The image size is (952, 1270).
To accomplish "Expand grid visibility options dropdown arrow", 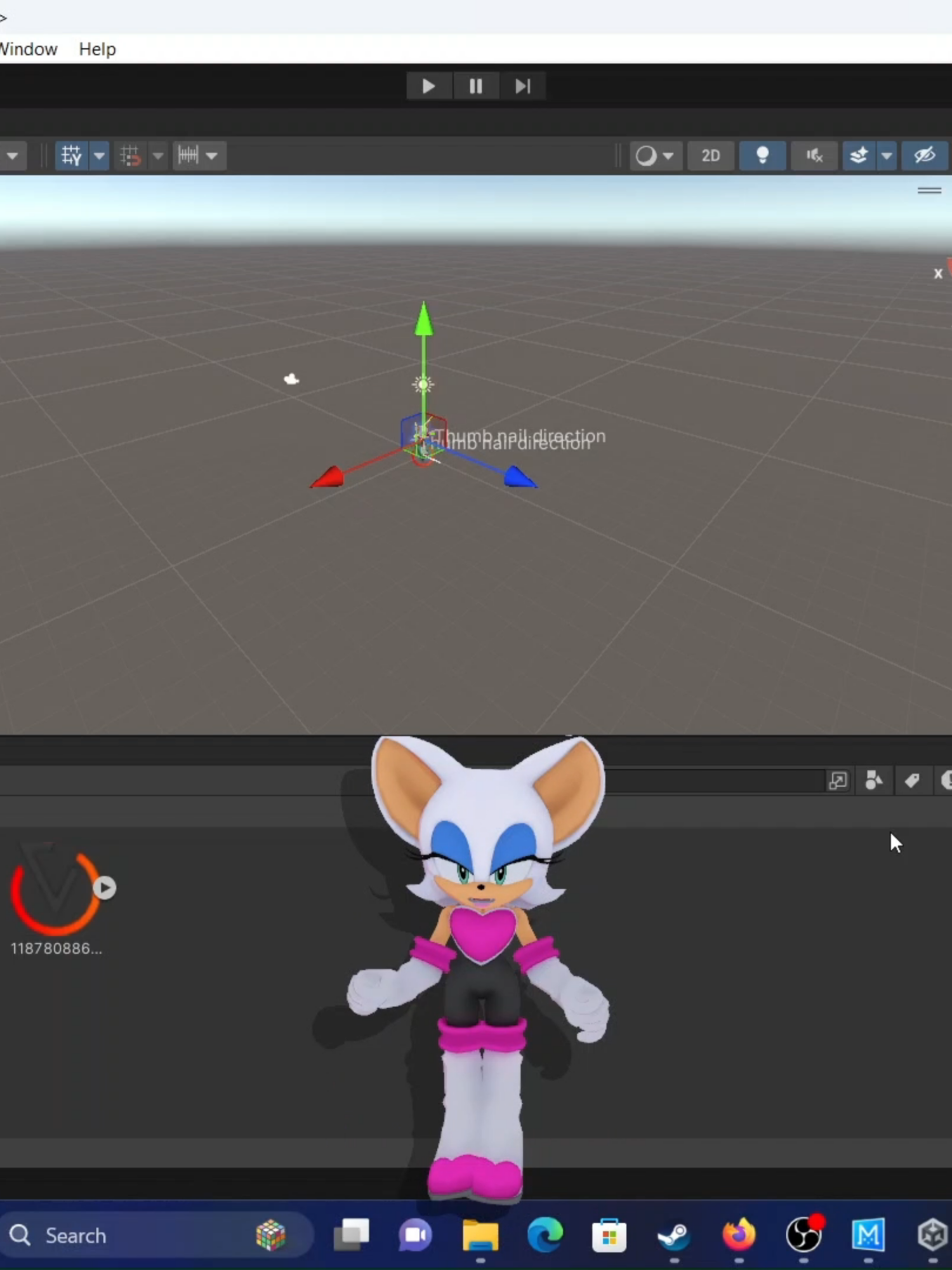I will point(100,156).
